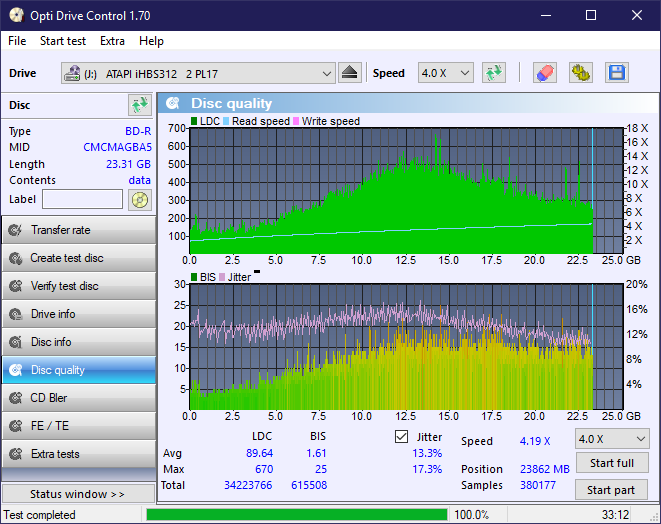Viewport: 661px width, 524px height.
Task: Open the Start test menu
Action: (63, 41)
